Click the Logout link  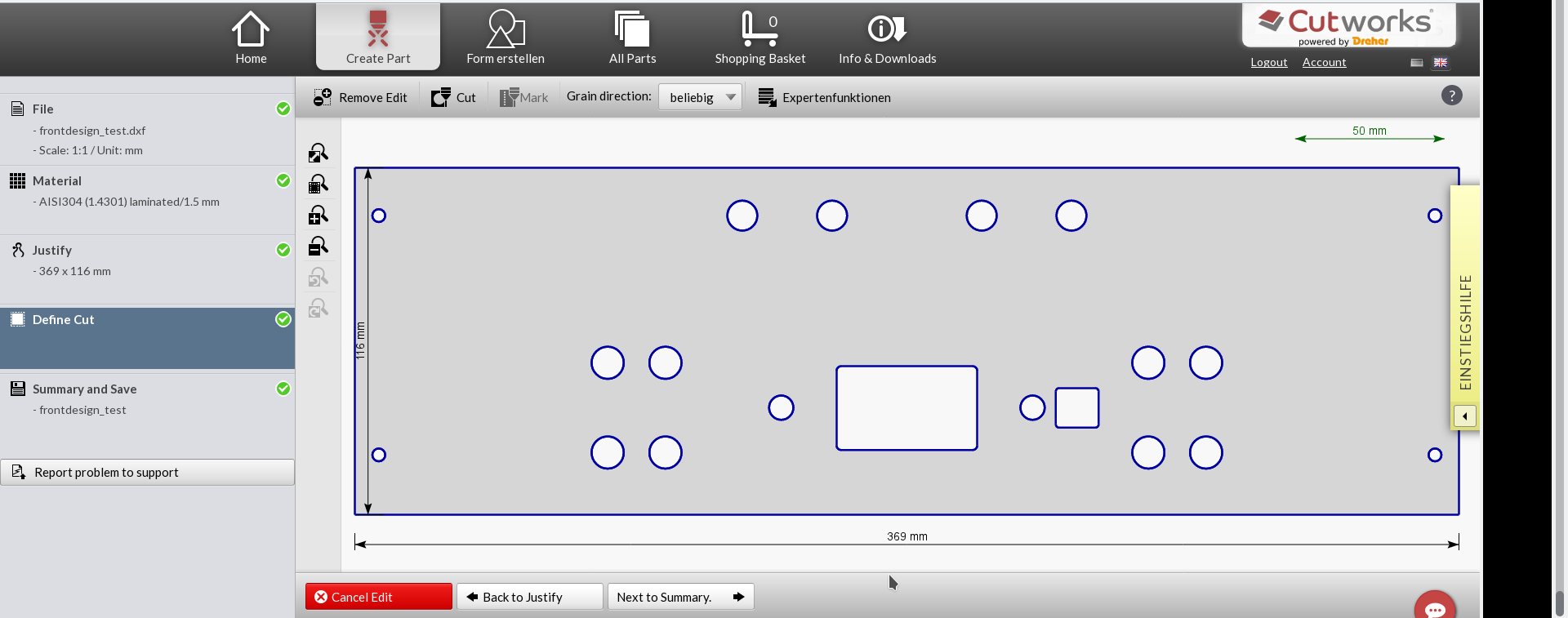pos(1268,62)
